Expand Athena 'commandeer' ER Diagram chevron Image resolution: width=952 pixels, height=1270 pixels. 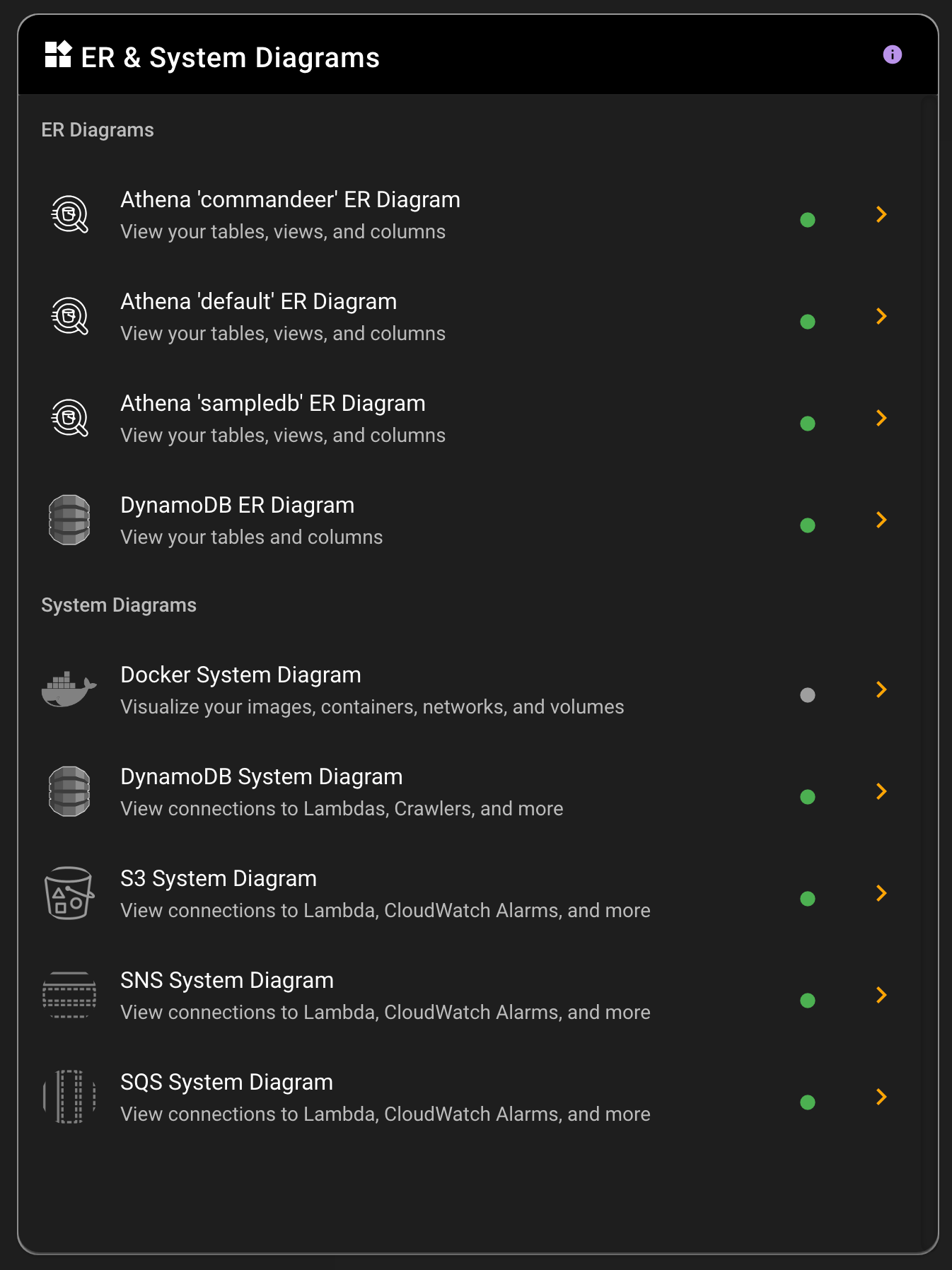tap(881, 214)
